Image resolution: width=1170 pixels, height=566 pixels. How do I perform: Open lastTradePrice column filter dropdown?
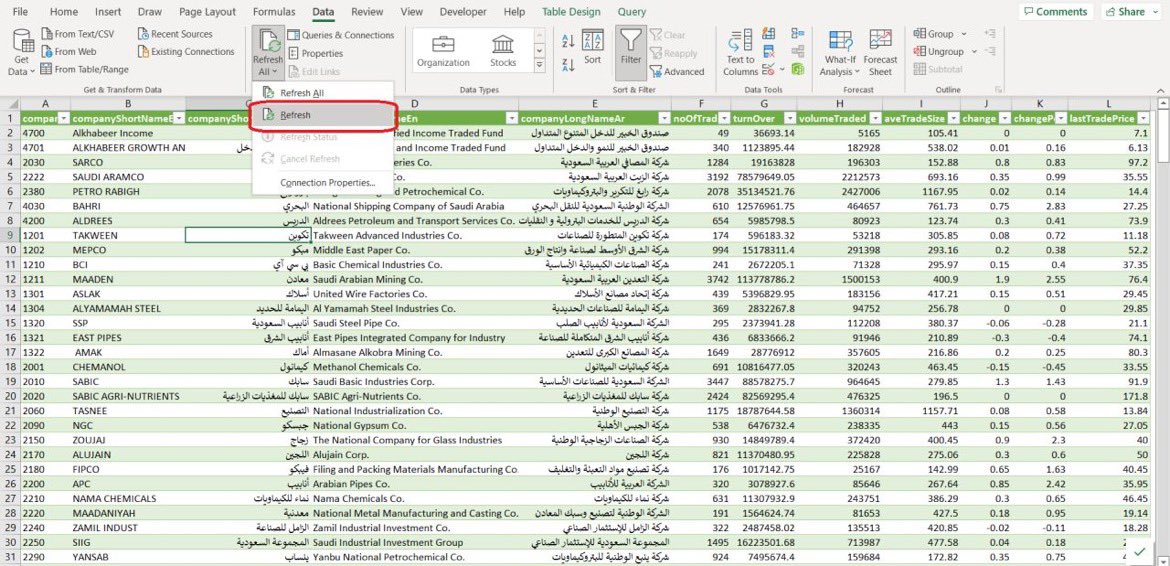1144,119
